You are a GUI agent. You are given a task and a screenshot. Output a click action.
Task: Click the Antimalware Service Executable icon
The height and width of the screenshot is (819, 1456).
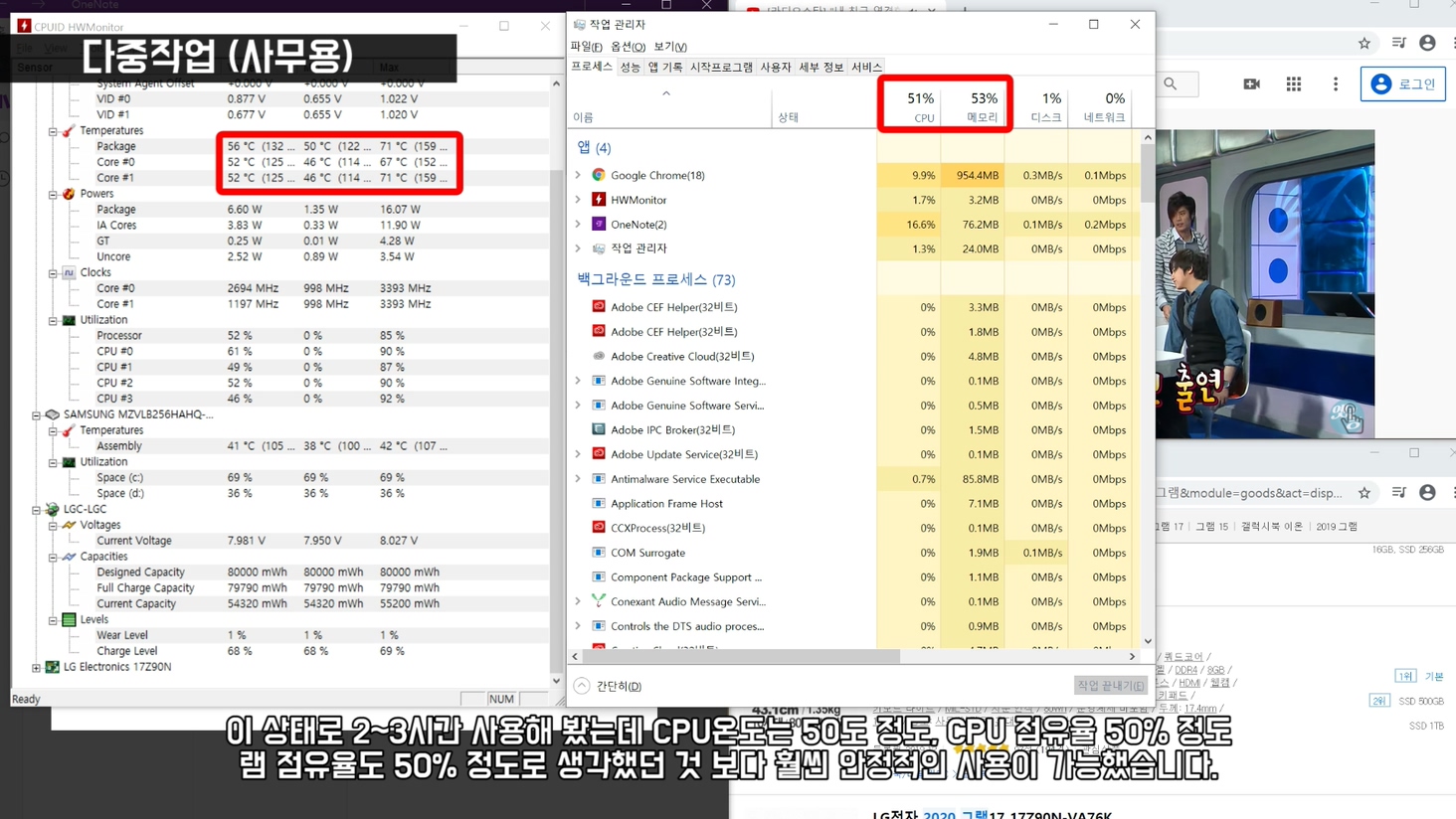click(x=599, y=479)
